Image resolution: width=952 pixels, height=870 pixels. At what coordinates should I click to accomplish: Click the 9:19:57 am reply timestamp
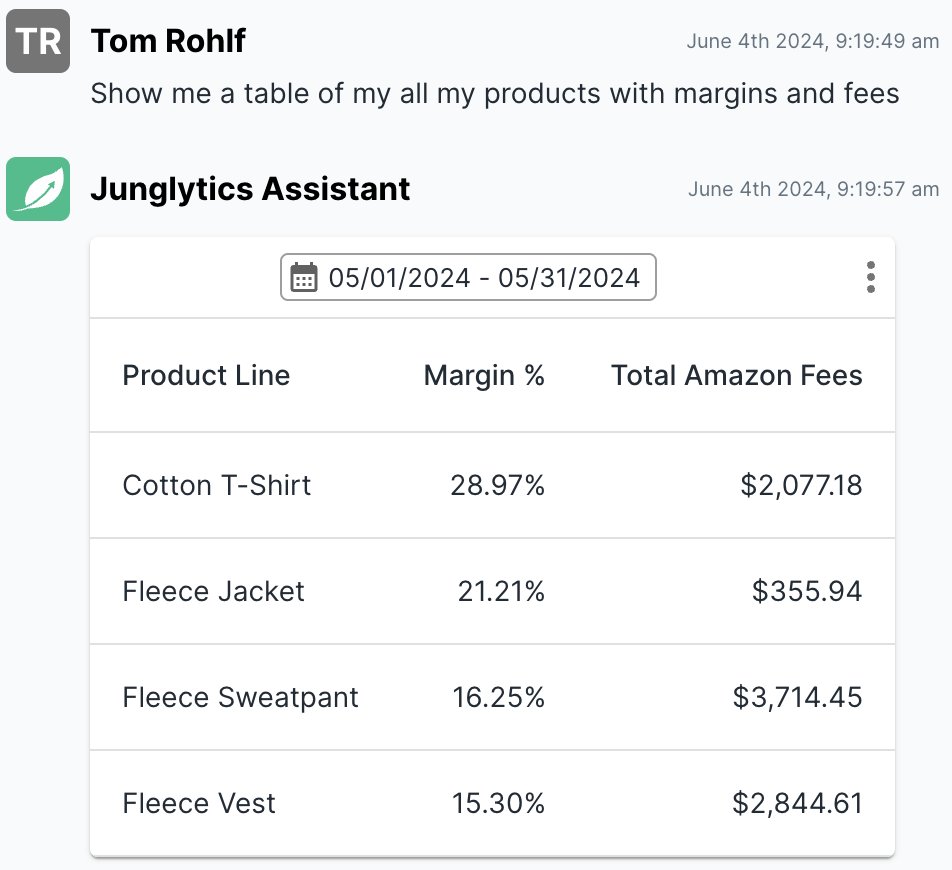(x=812, y=188)
